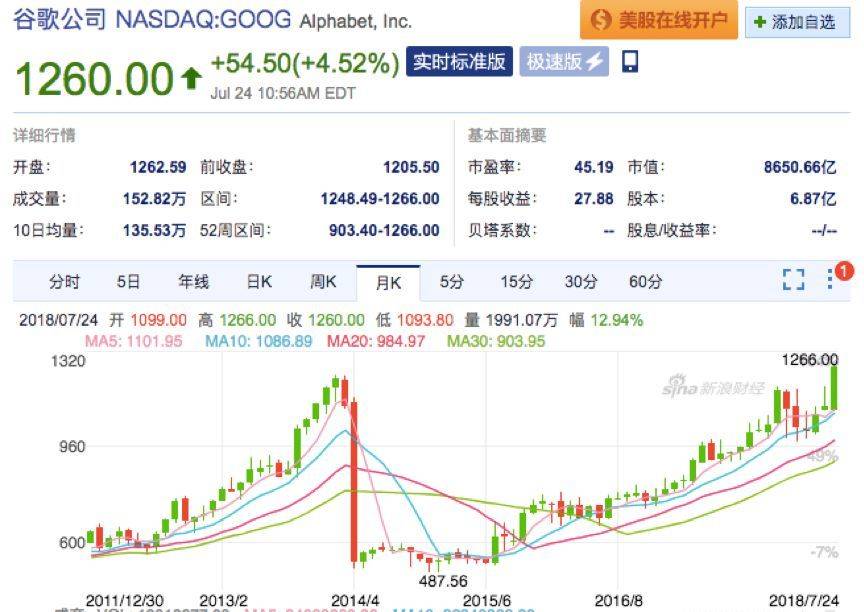The height and width of the screenshot is (612, 864).
Task: Click the 2018/7/24 date axis label
Action: (804, 600)
